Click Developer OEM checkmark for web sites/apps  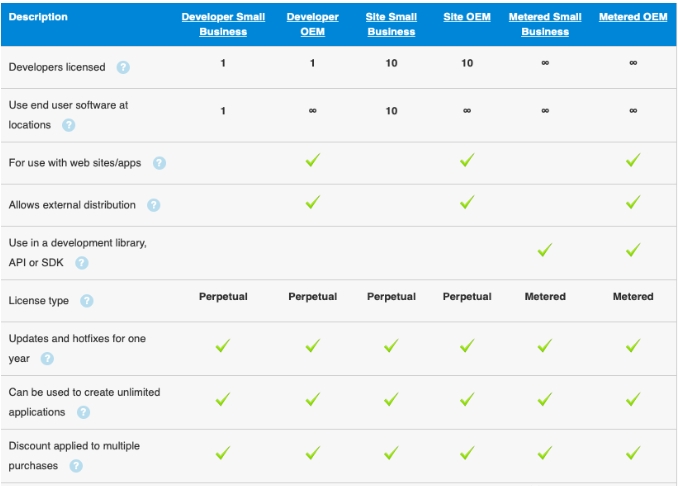pos(312,161)
